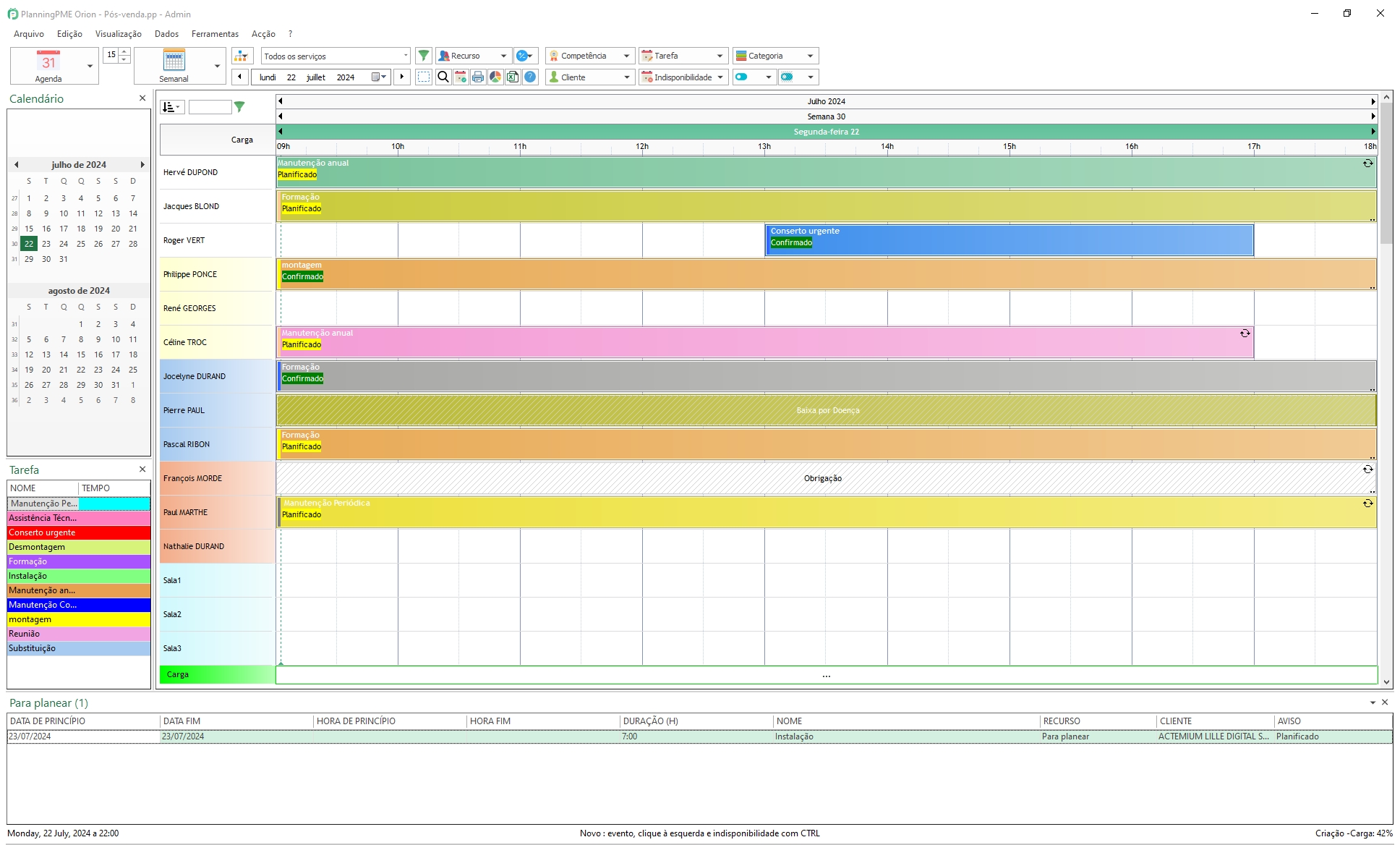1400x845 pixels.
Task: Go to the previous month in the mini calendar
Action: (16, 165)
